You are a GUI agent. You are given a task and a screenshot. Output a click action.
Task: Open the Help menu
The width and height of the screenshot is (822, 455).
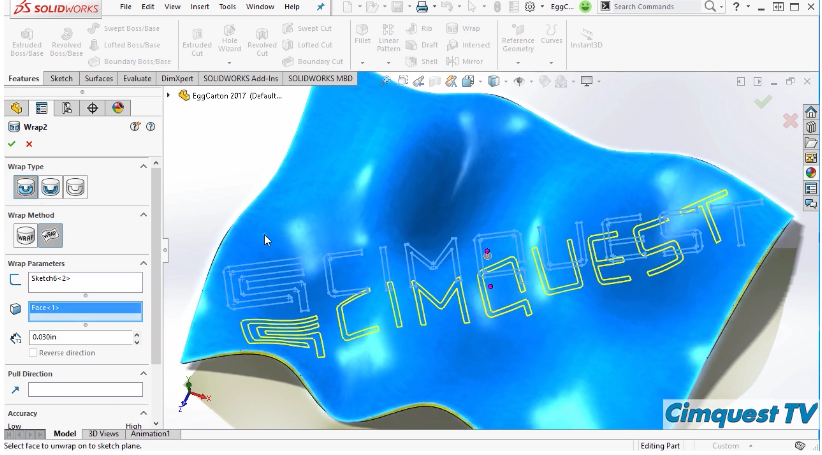(292, 7)
